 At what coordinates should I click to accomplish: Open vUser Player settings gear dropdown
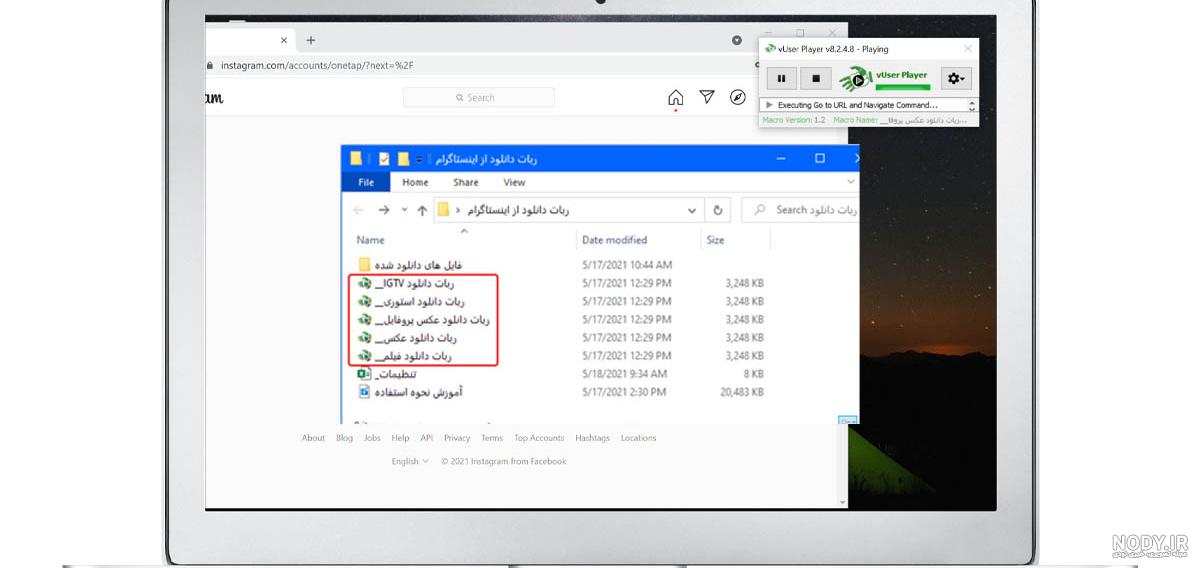point(956,78)
